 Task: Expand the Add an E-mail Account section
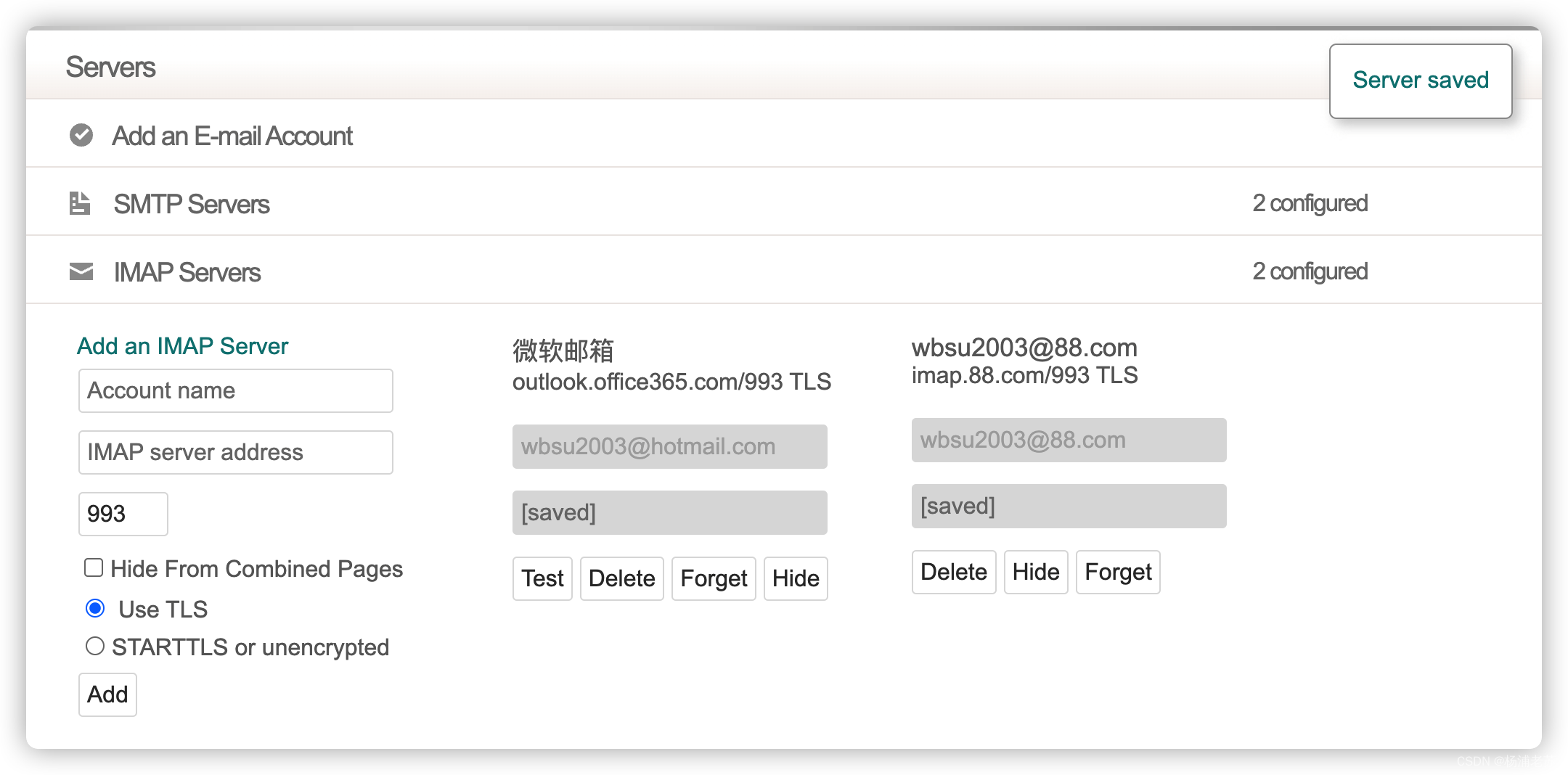point(232,136)
